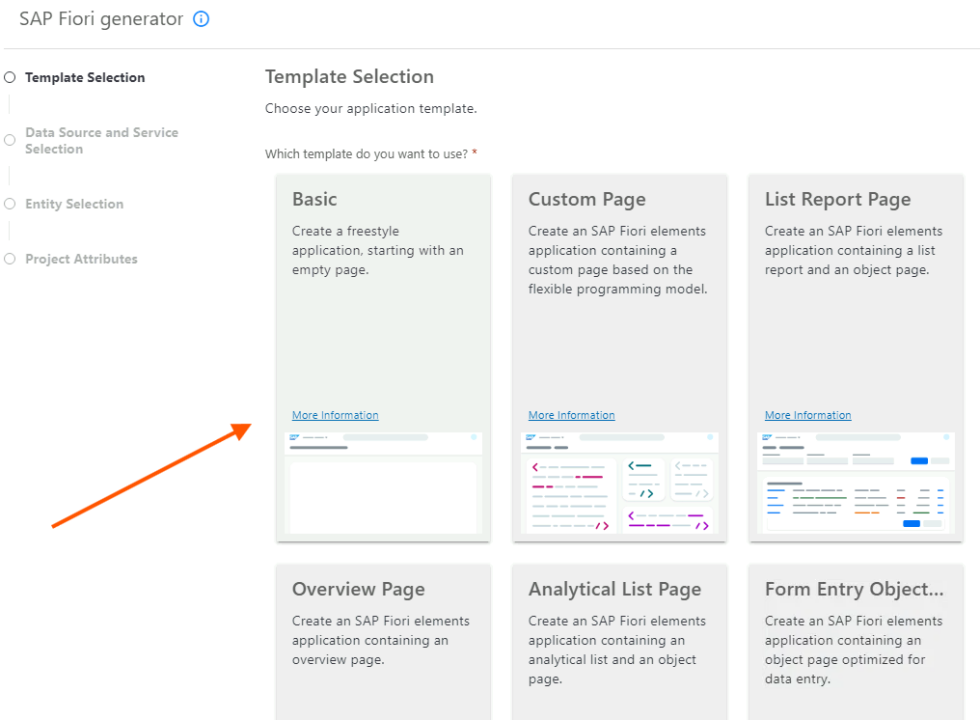Image resolution: width=980 pixels, height=720 pixels.
Task: Select the Project Attributes step
Action: tap(71, 259)
